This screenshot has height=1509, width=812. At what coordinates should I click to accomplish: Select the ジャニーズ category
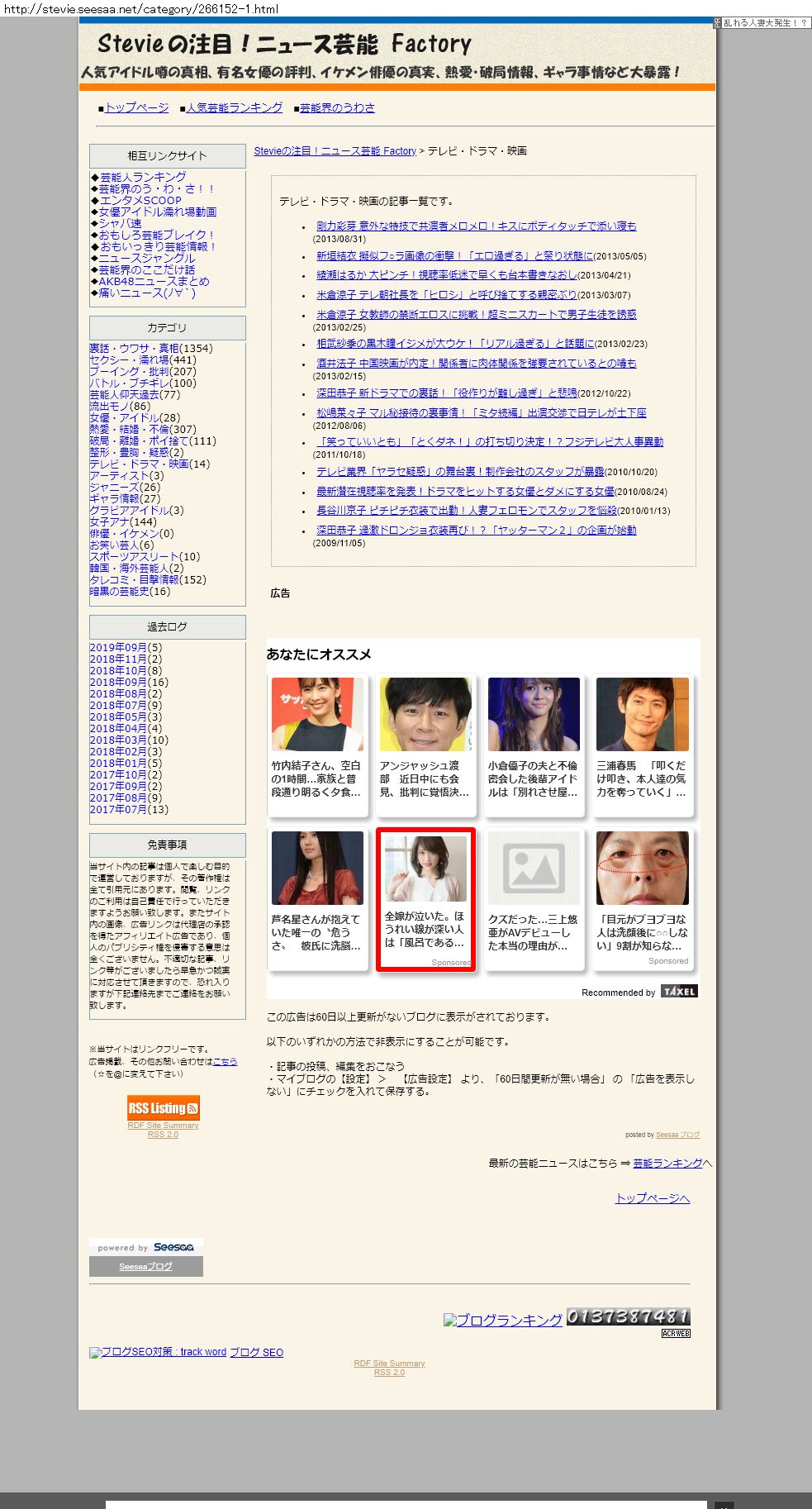coord(114,487)
